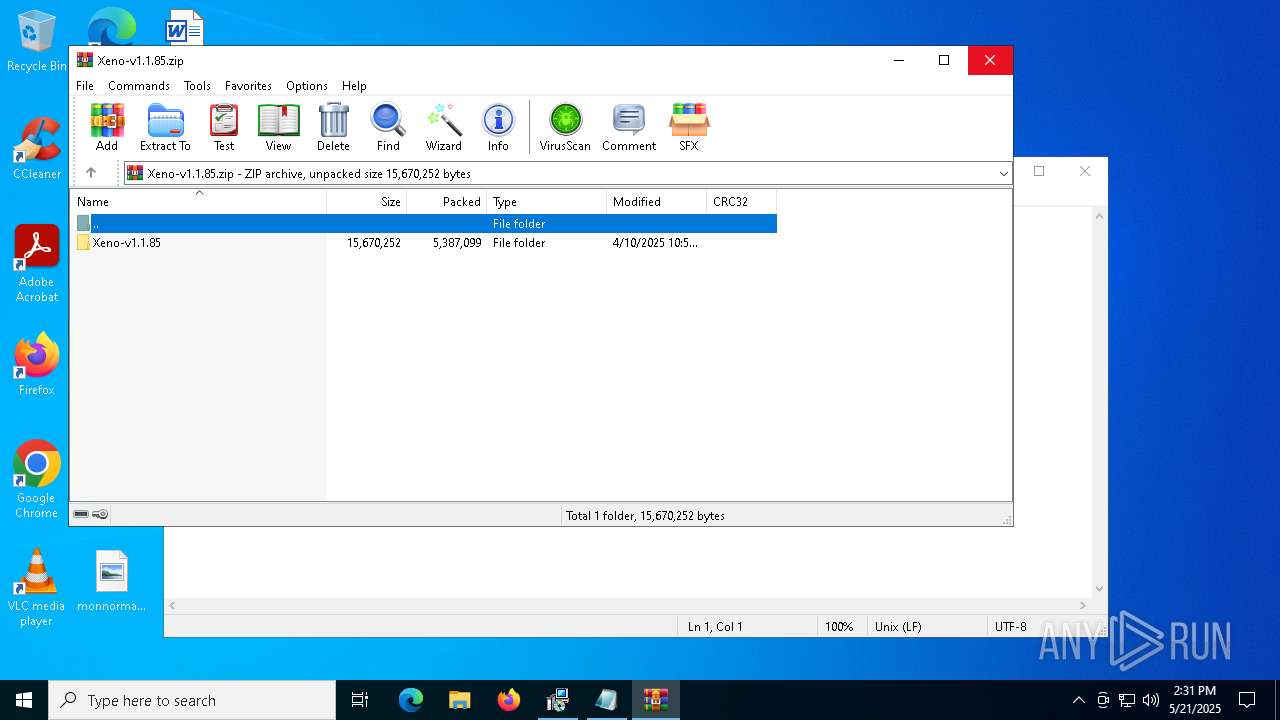Switch to WinRAR taskbar button

click(x=656, y=700)
